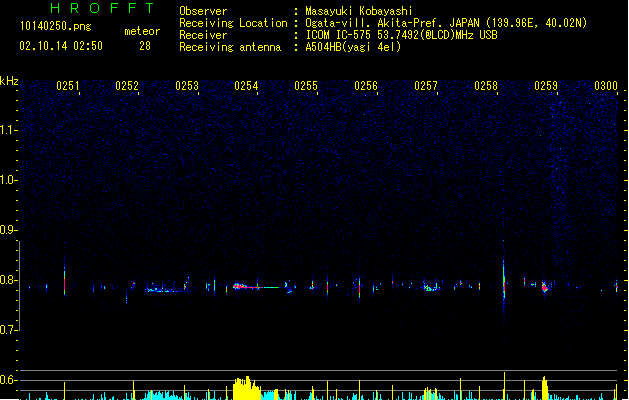Click the 0256 time marker
Viewport: 629px width, 400px height.
[366, 86]
